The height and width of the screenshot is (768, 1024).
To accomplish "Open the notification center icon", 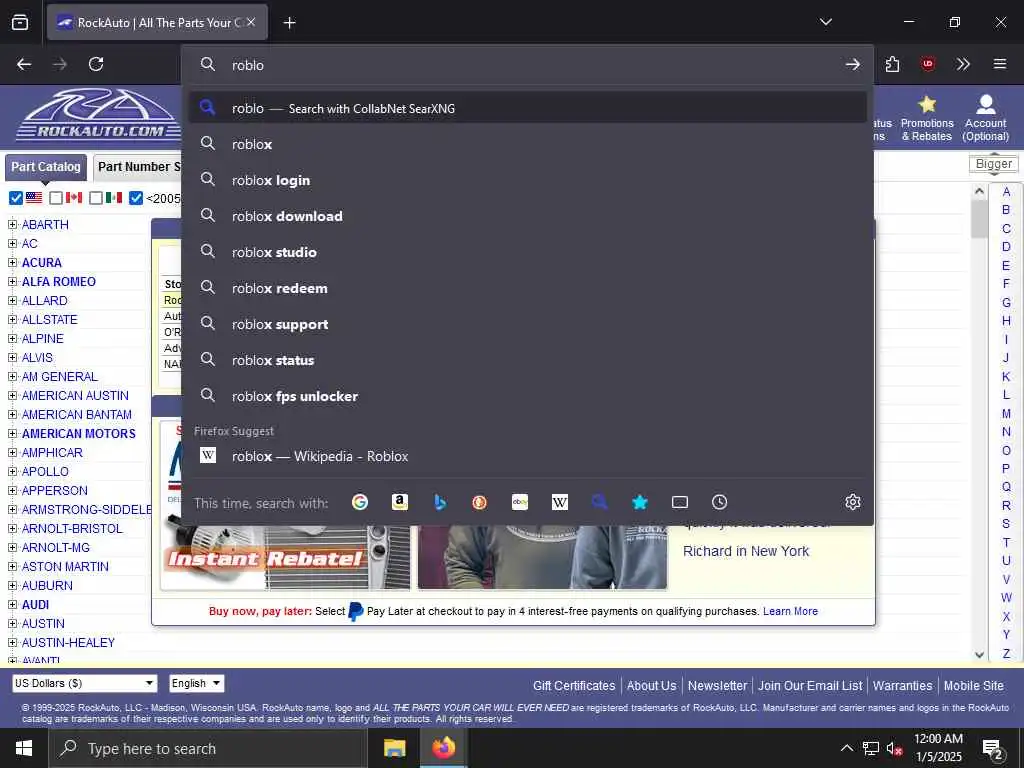I will click(993, 748).
